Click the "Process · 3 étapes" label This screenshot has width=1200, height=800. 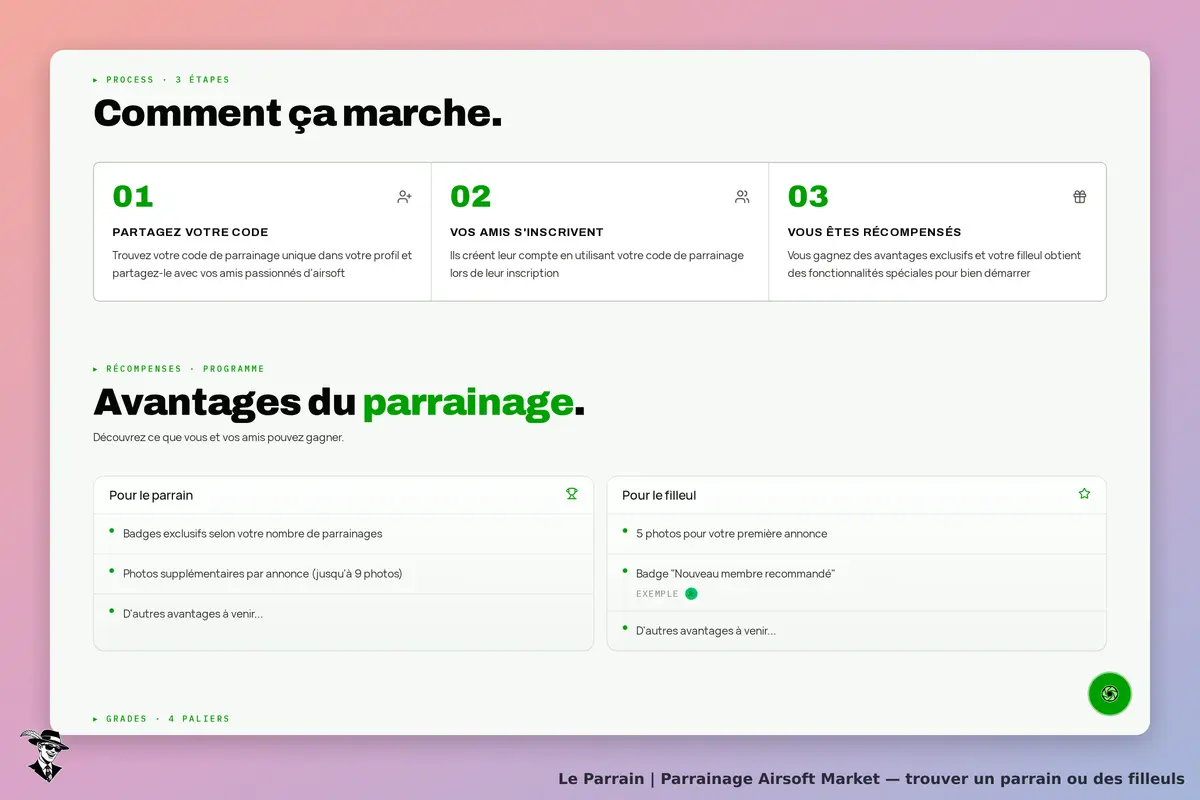coord(161,80)
